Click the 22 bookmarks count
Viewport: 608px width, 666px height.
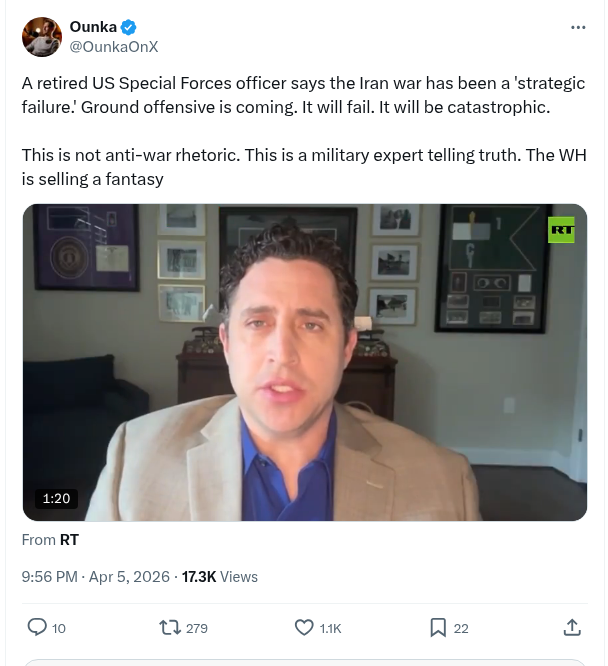pos(461,628)
